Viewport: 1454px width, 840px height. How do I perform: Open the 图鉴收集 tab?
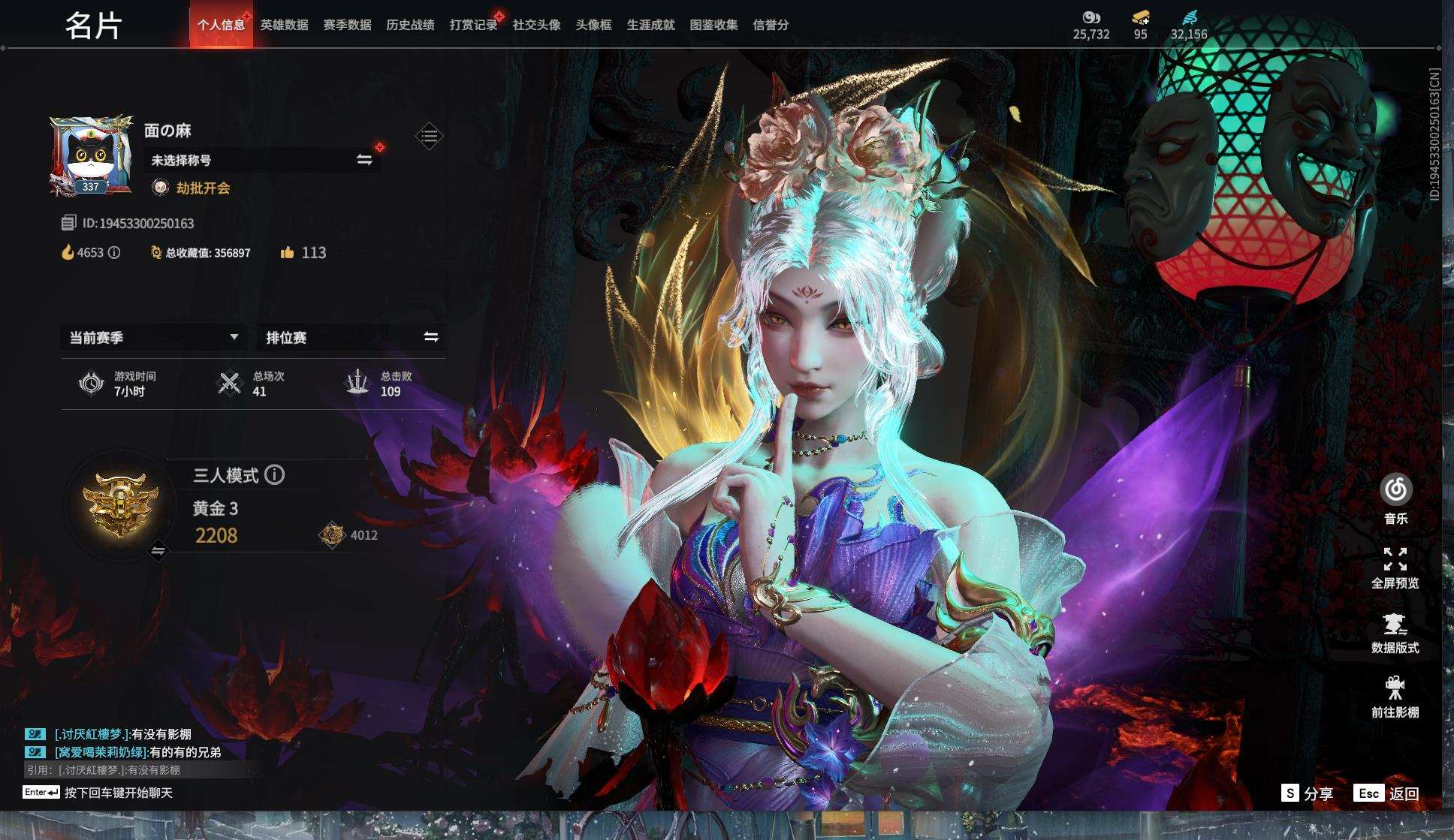coord(713,25)
